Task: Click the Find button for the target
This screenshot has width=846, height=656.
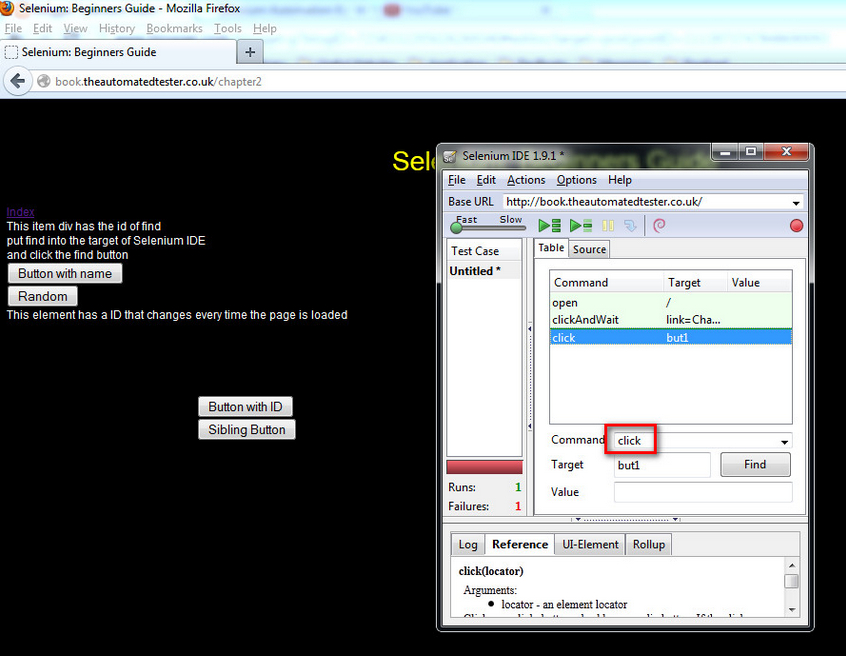Action: pyautogui.click(x=755, y=464)
